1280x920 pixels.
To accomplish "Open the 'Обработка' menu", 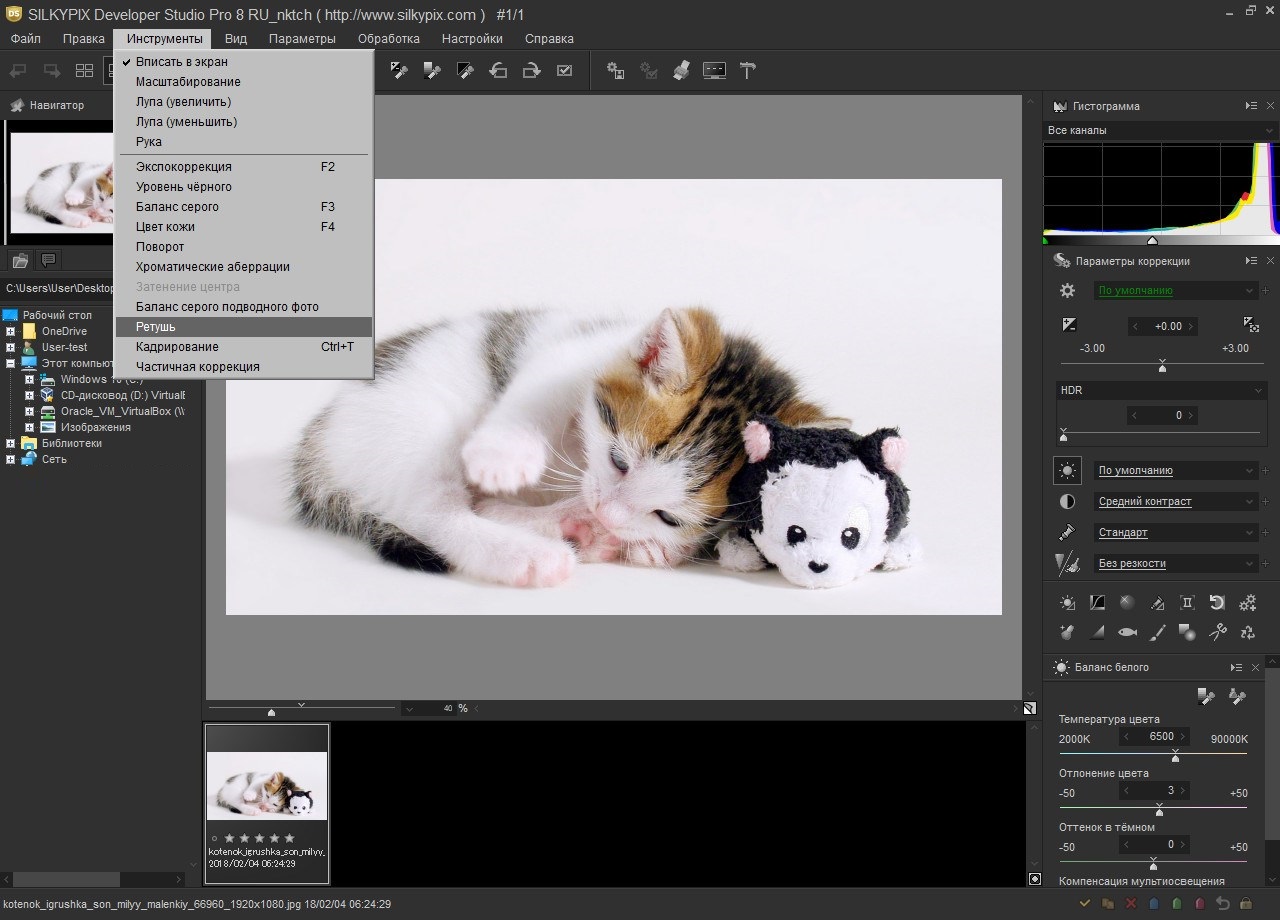I will pos(388,39).
